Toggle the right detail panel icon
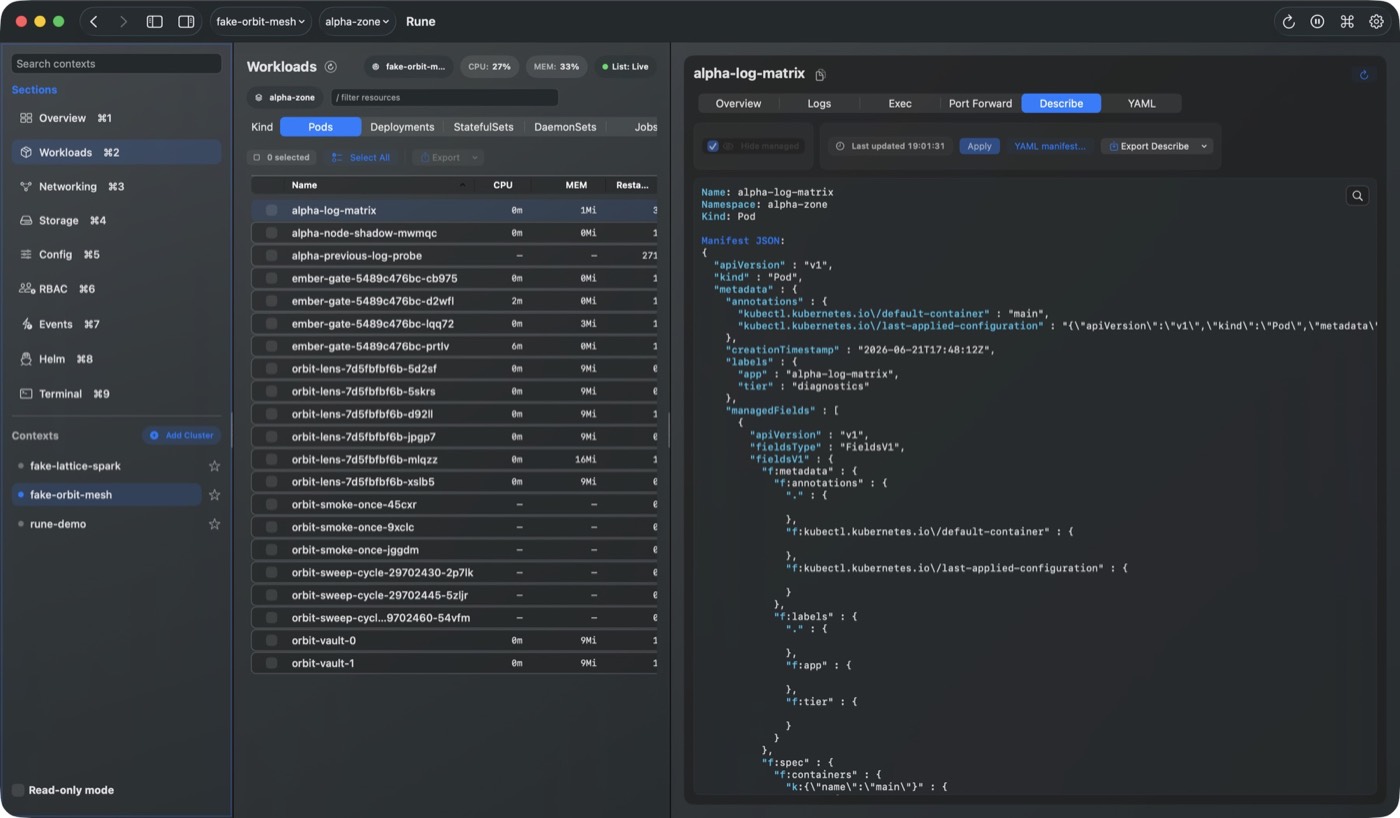This screenshot has width=1400, height=818. pos(186,21)
